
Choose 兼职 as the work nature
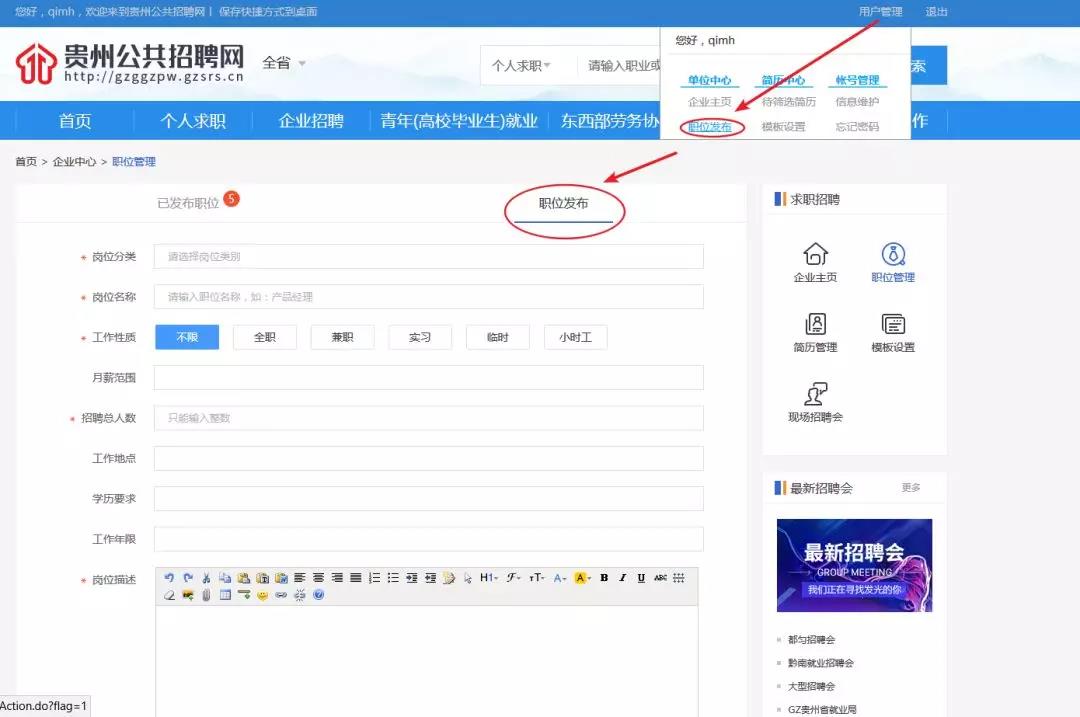click(341, 337)
